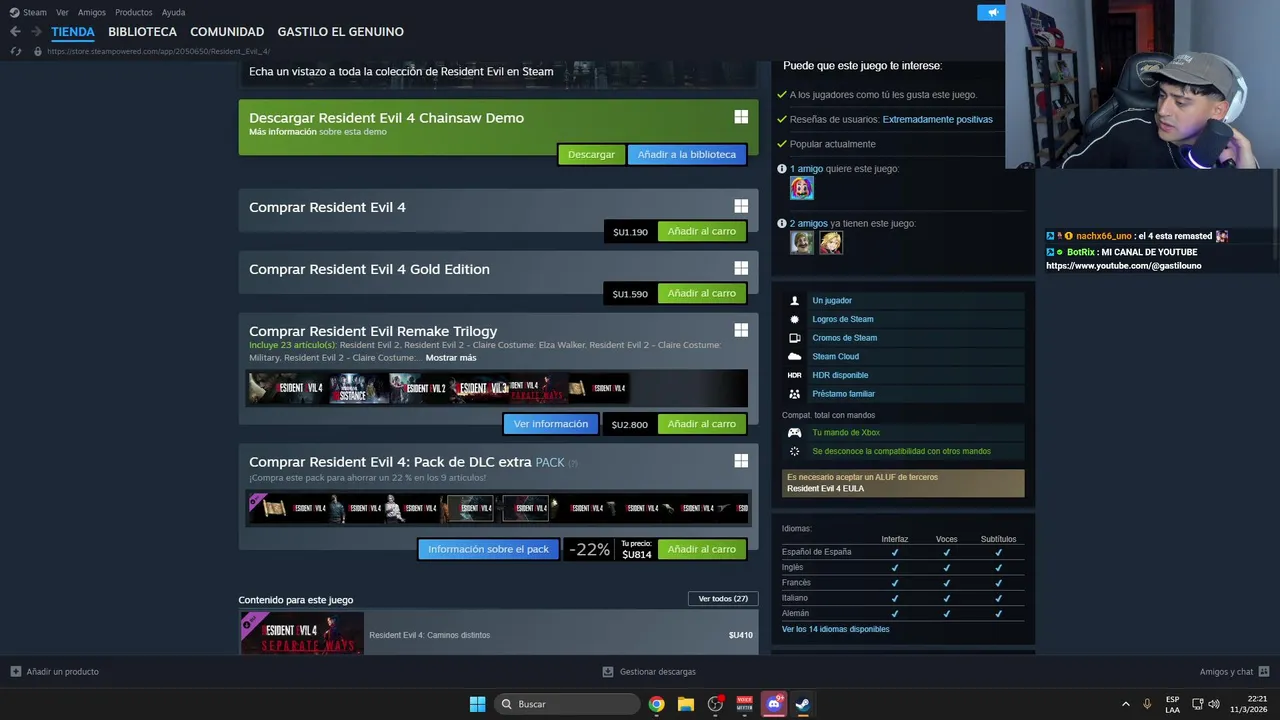Click the store URL address bar
The height and width of the screenshot is (720, 1280).
(x=158, y=51)
